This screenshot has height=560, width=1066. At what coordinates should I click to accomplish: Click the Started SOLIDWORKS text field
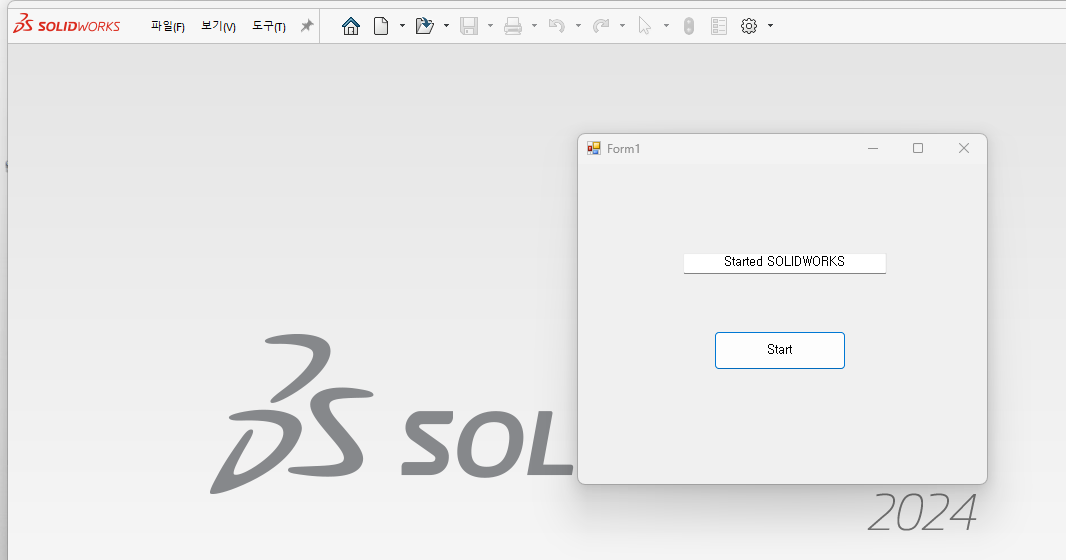[785, 263]
